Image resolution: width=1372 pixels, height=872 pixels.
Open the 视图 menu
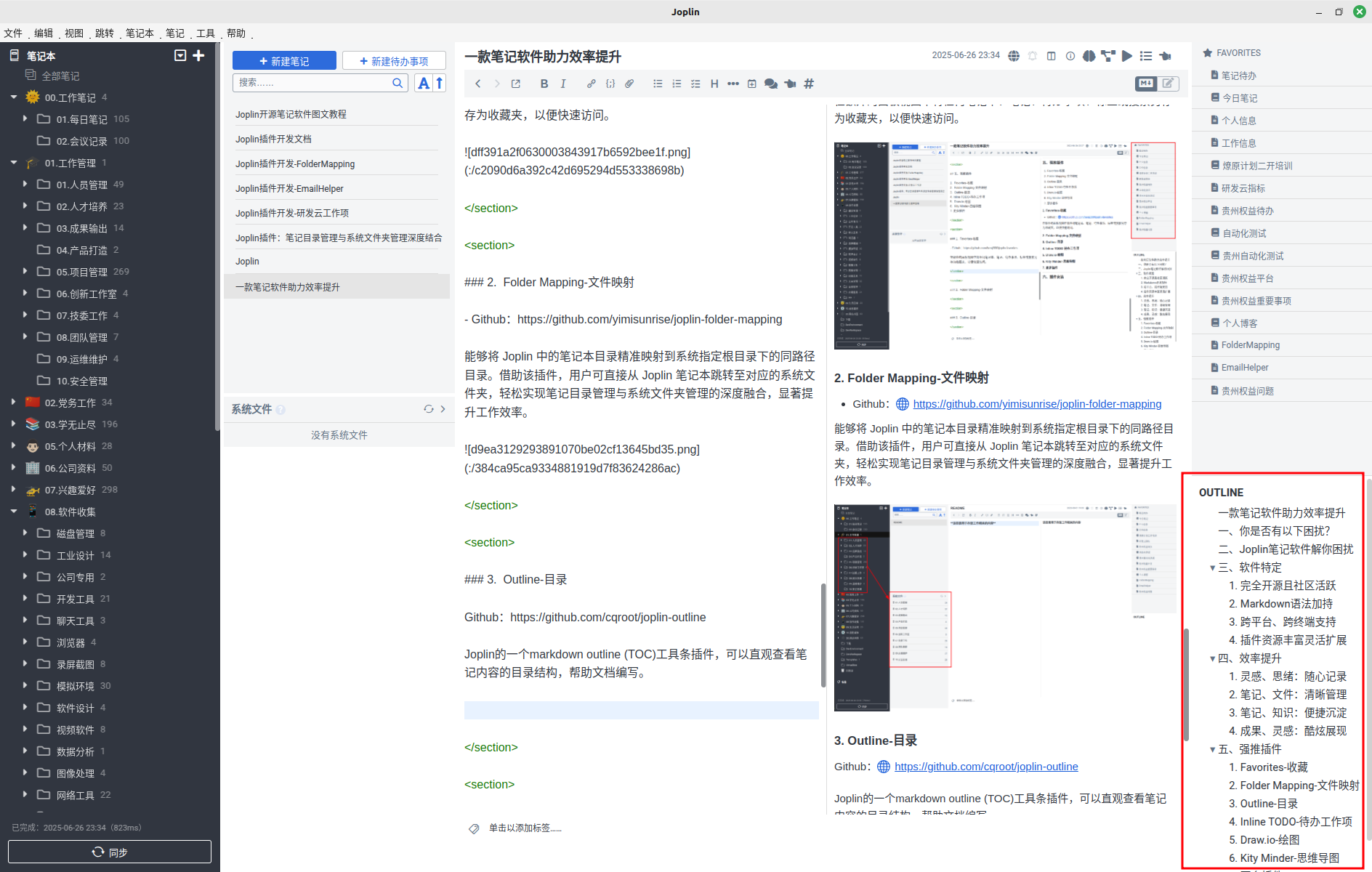74,33
